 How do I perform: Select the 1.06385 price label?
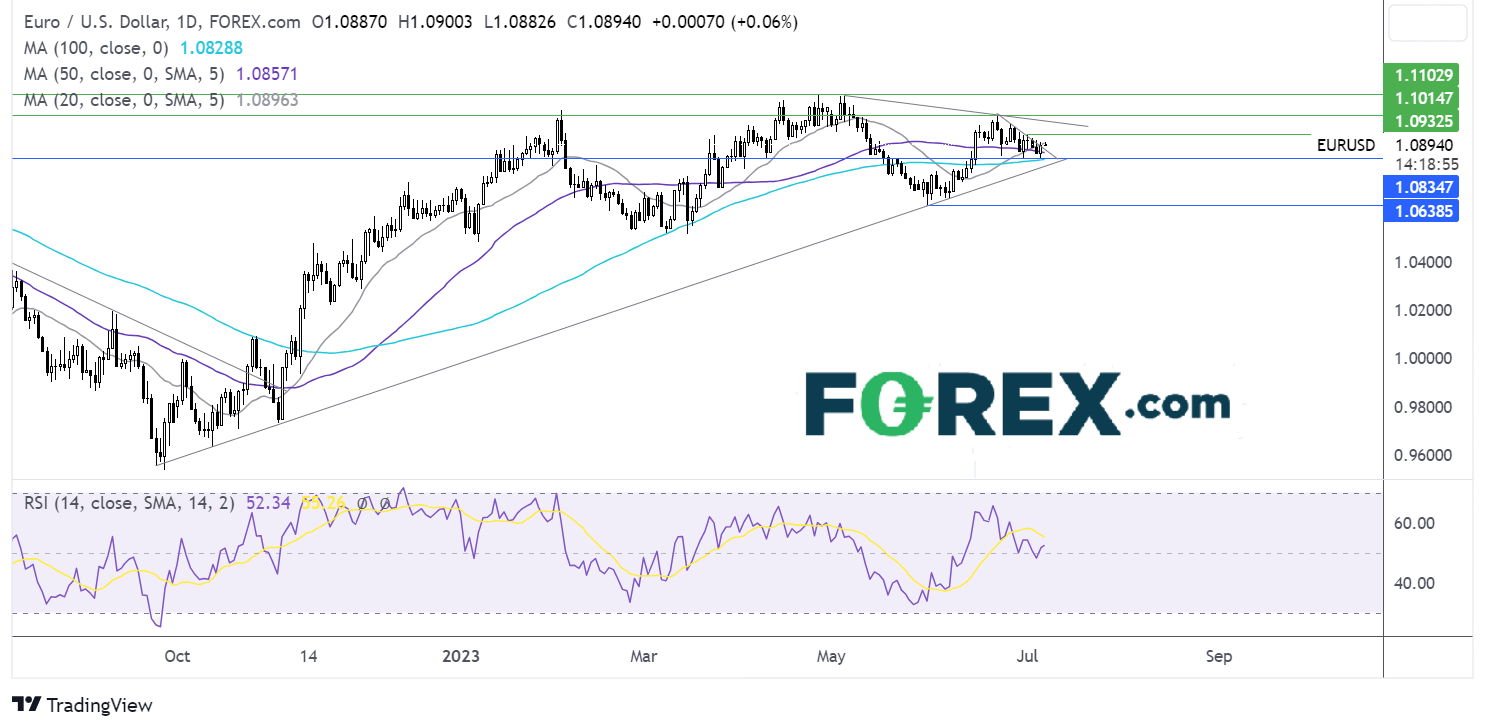click(1424, 210)
